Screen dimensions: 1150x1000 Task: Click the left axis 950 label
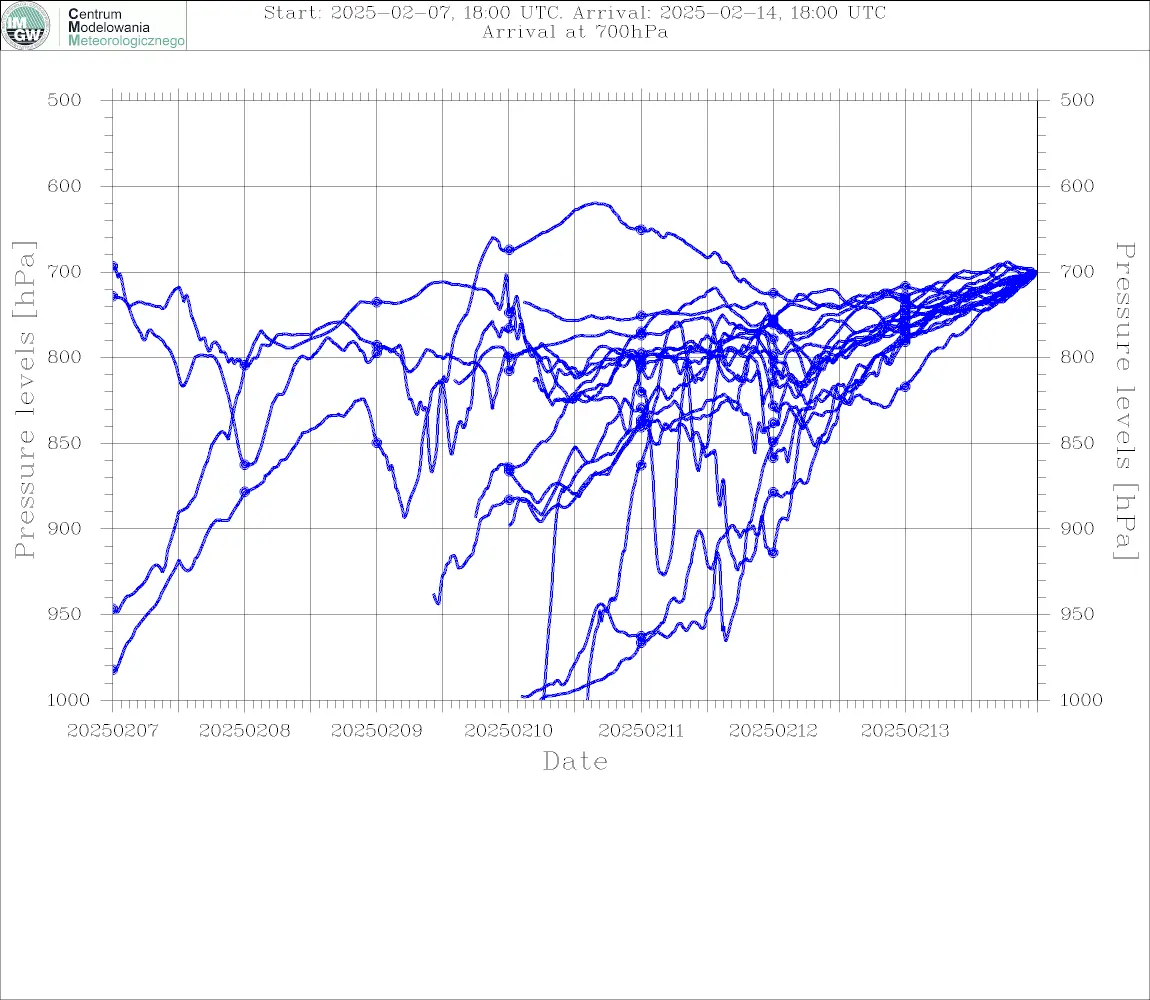coord(65,614)
